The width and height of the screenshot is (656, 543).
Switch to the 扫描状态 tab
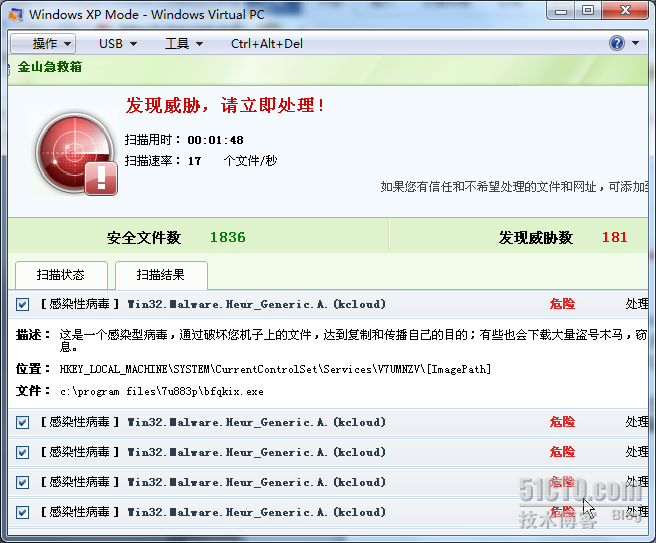point(61,275)
